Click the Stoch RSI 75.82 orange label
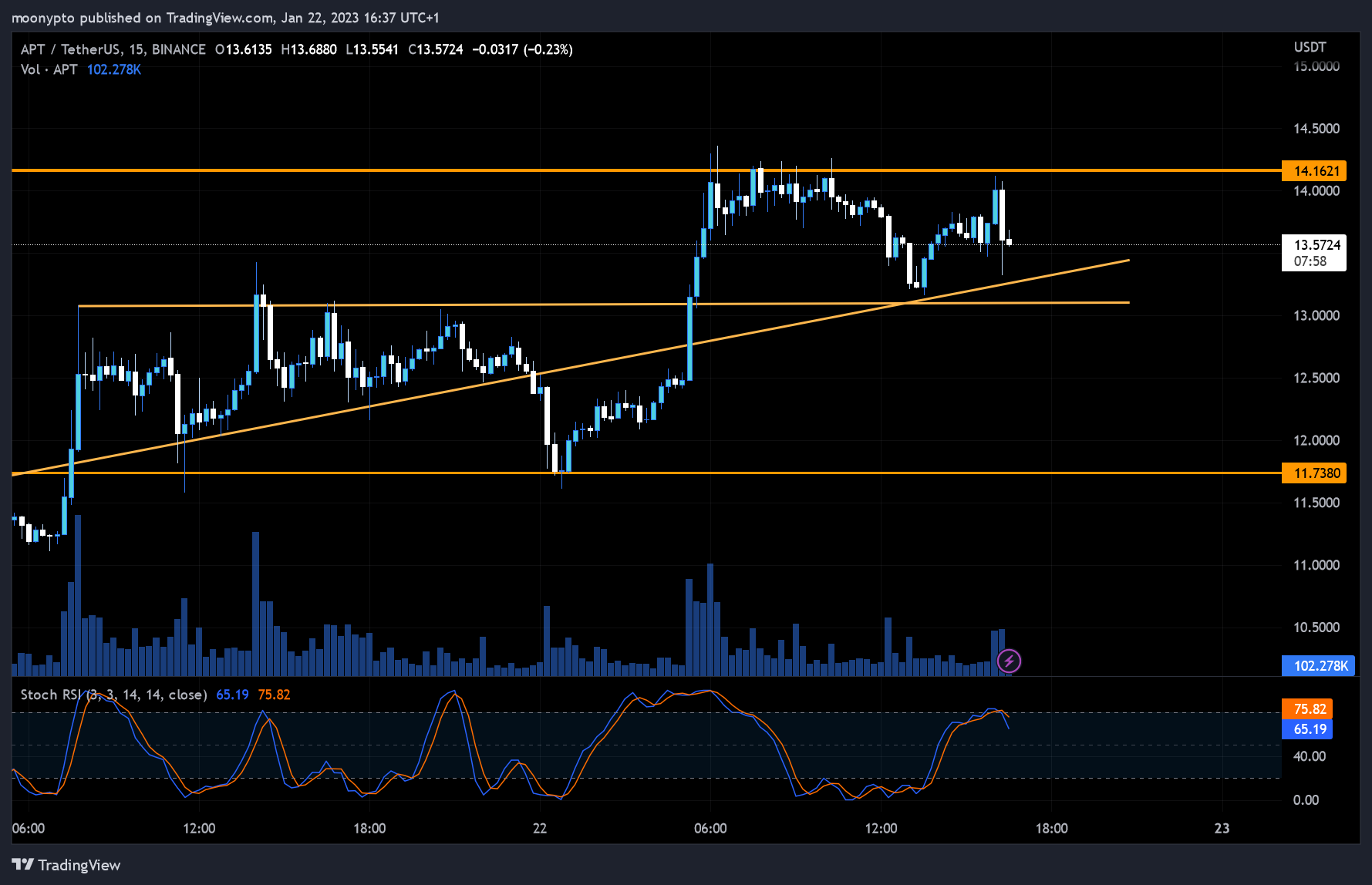 pyautogui.click(x=1307, y=709)
